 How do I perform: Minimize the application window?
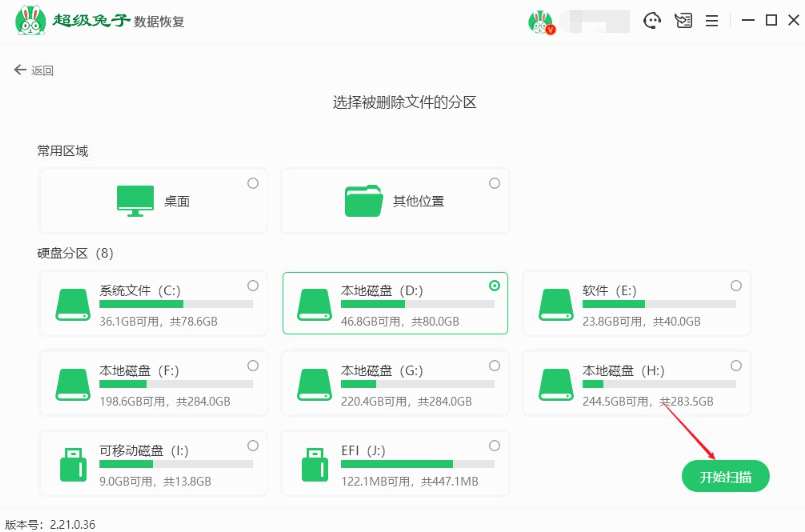[x=748, y=21]
